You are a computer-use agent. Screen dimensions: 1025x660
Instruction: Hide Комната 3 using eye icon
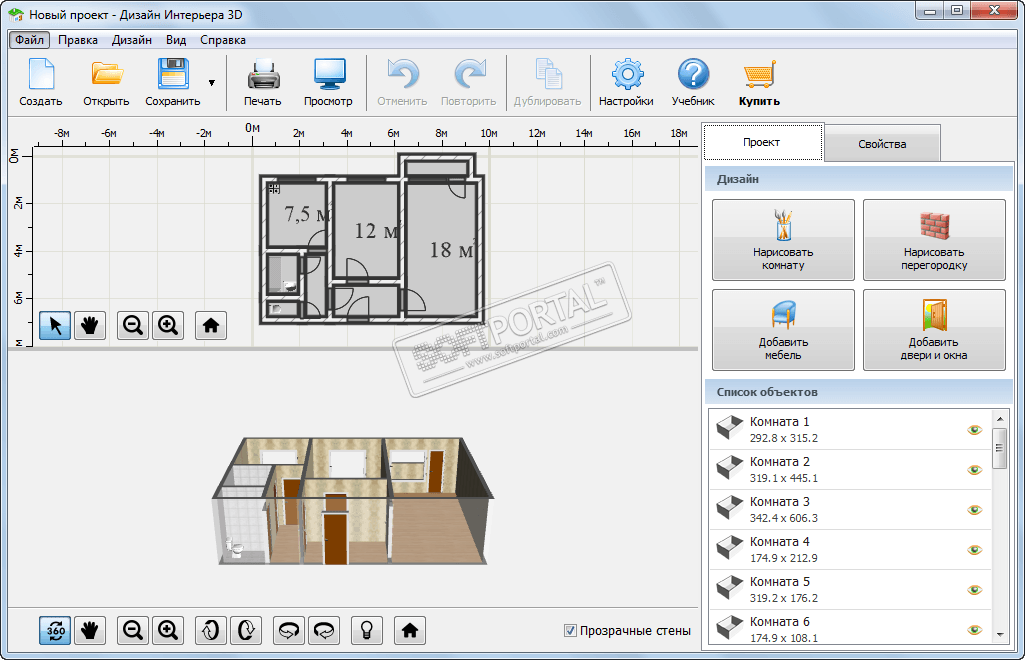click(975, 510)
